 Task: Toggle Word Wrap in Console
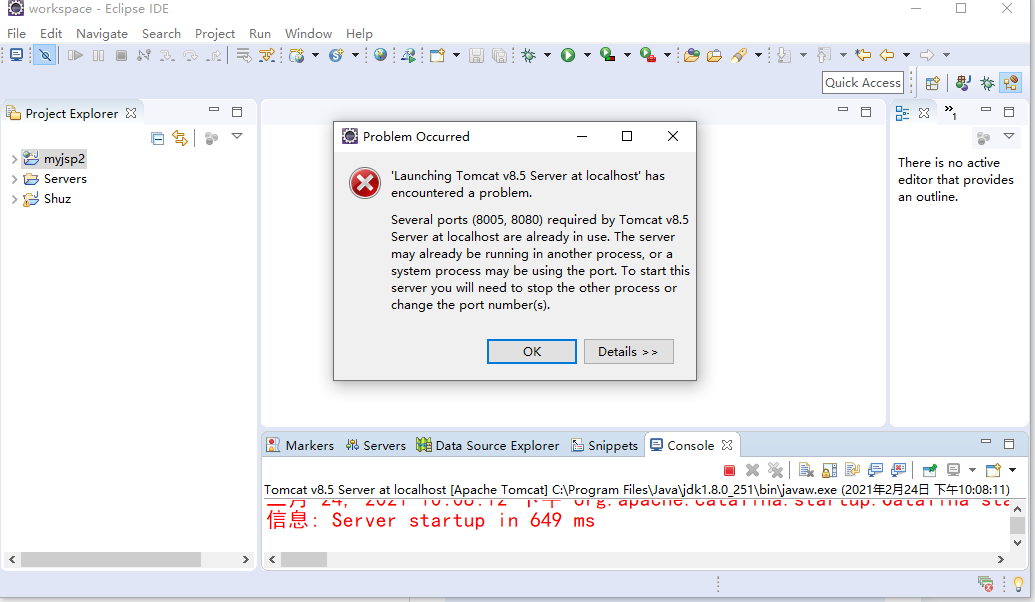[852, 470]
